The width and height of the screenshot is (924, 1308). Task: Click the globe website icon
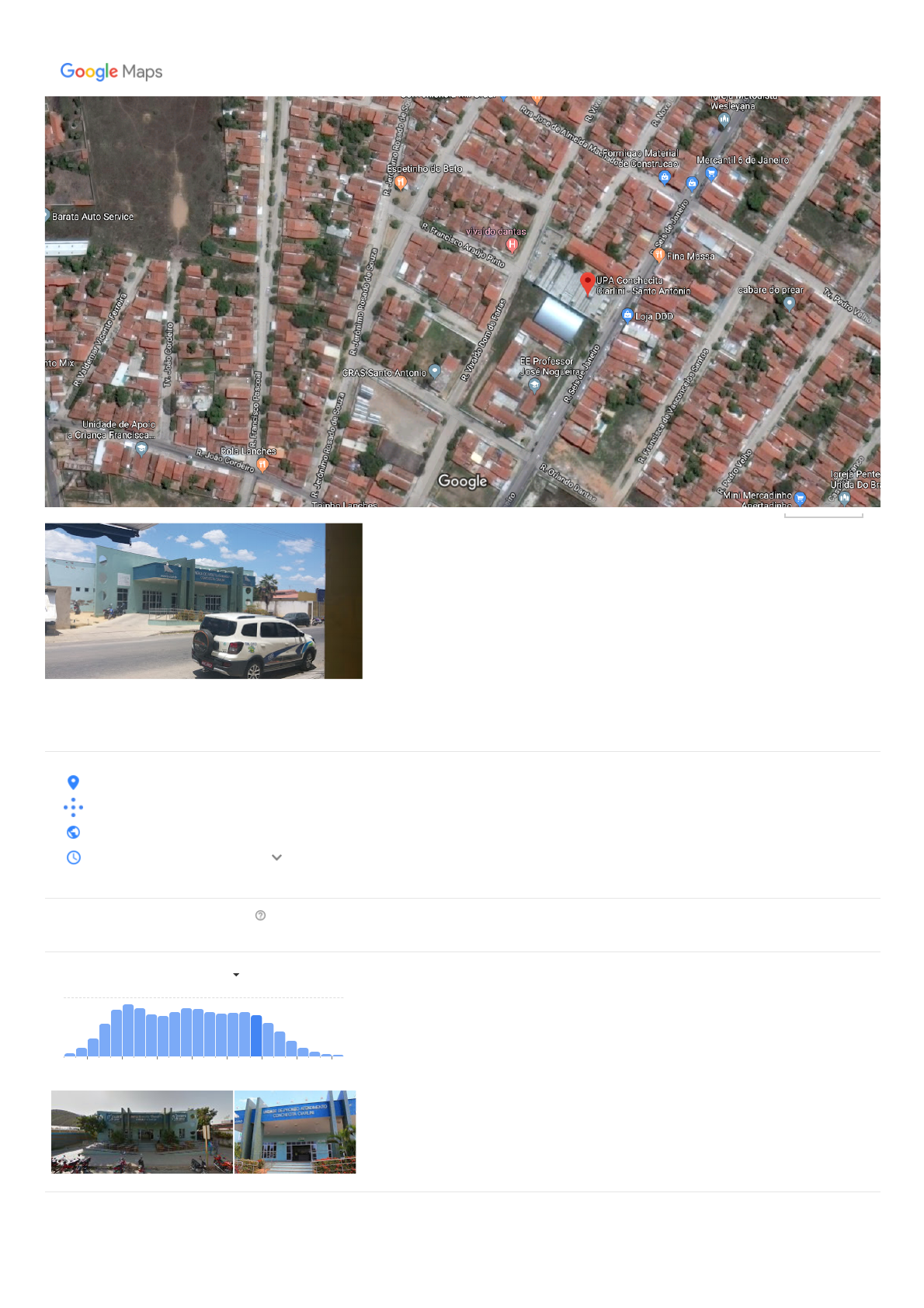click(x=74, y=833)
